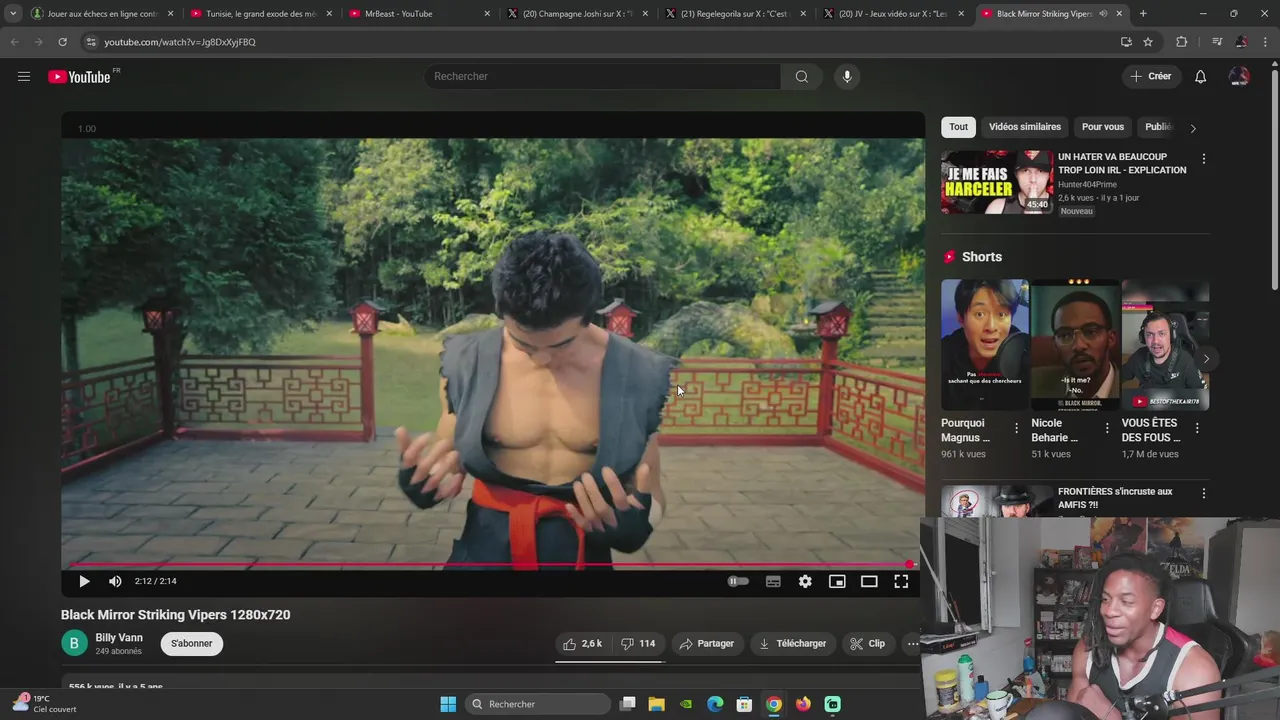Enable miniplayer mode

(x=837, y=581)
